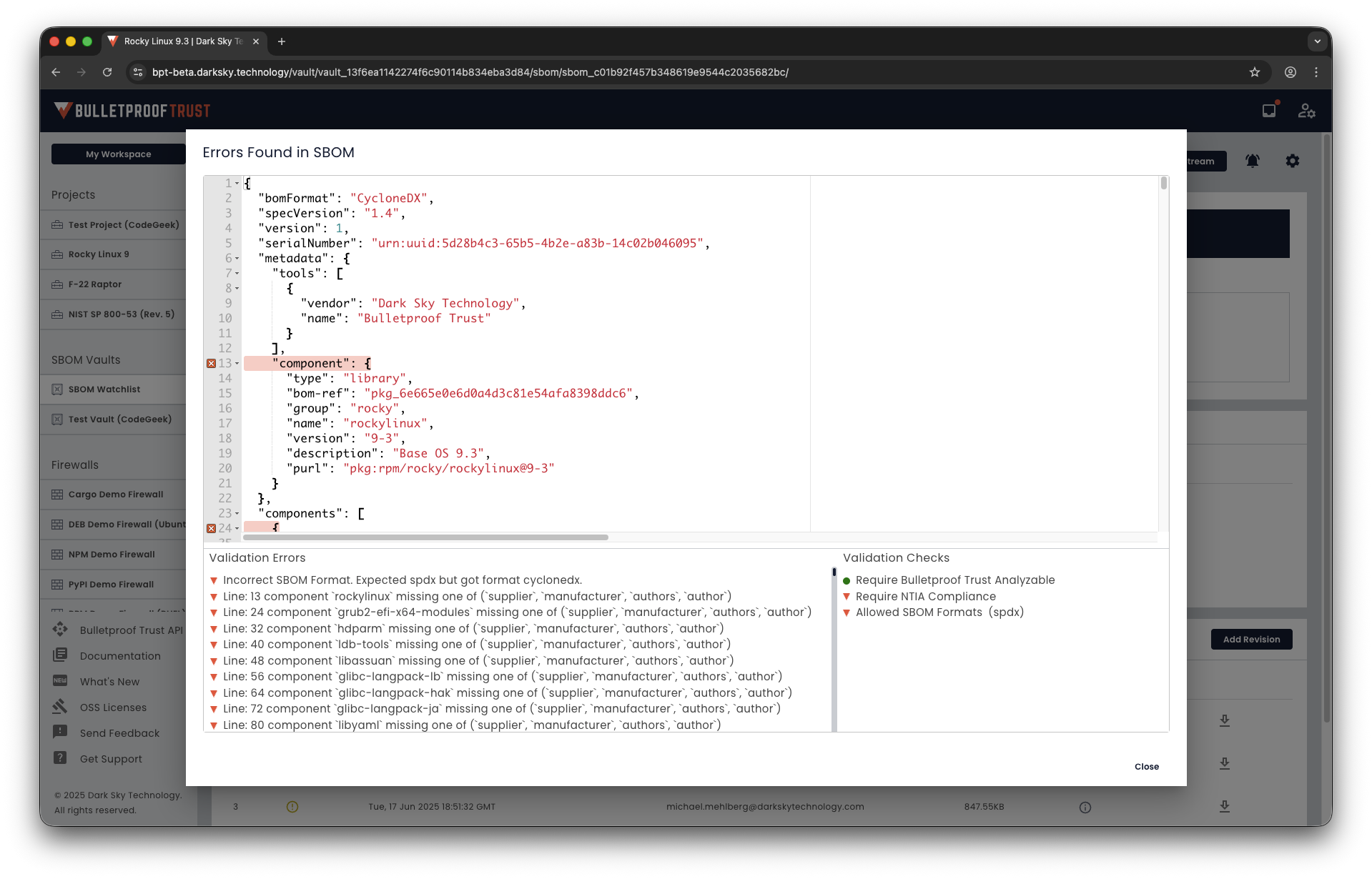Open Cargo Demo Firewall
This screenshot has height=879, width=1372.
pyautogui.click(x=116, y=495)
